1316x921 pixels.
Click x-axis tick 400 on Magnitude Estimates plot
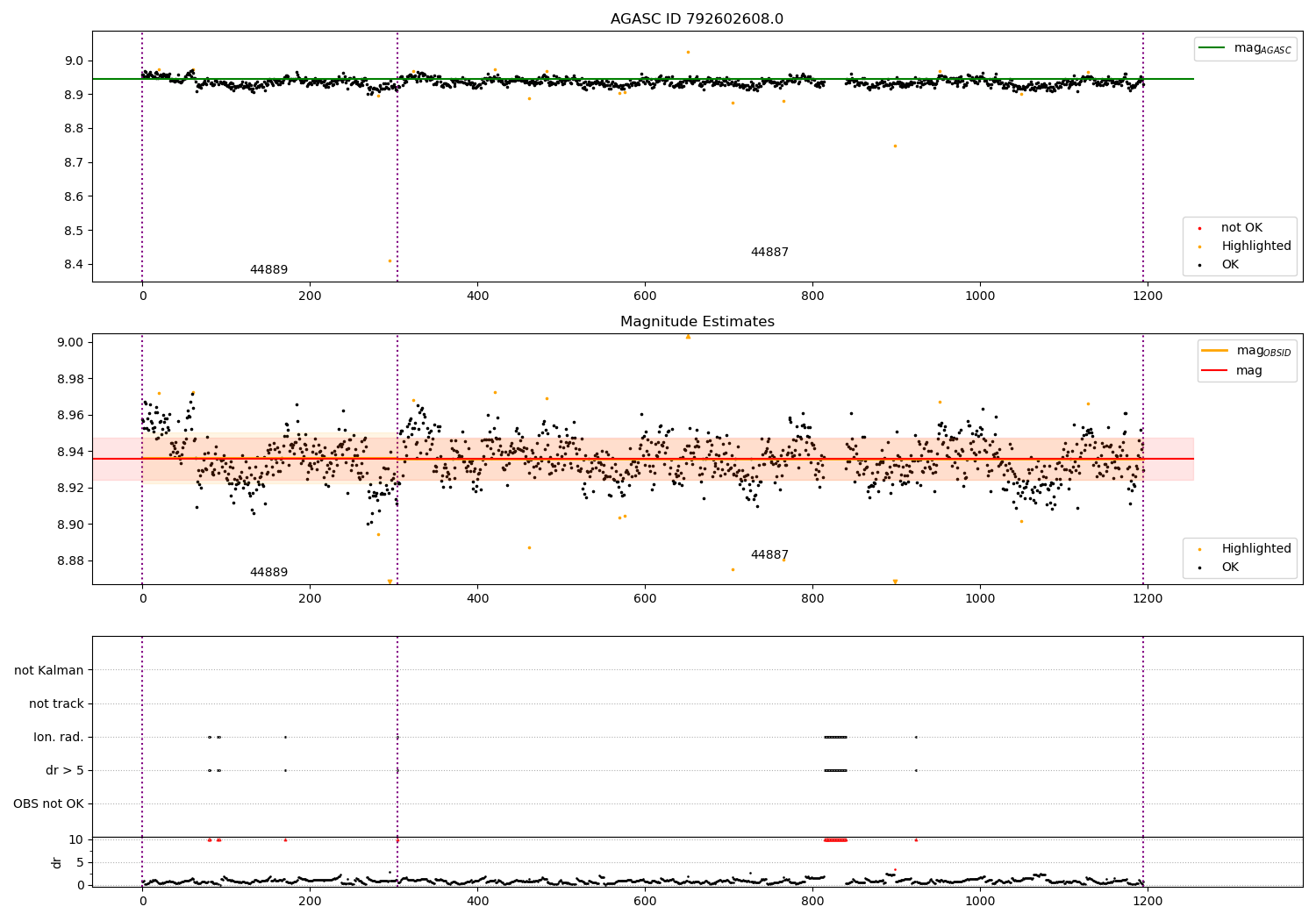(x=477, y=599)
